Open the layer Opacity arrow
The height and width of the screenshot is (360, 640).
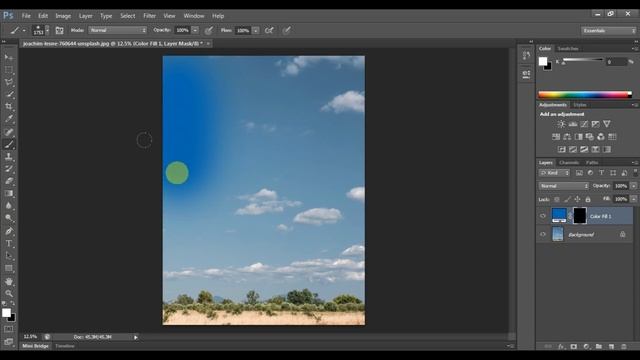[x=633, y=186]
